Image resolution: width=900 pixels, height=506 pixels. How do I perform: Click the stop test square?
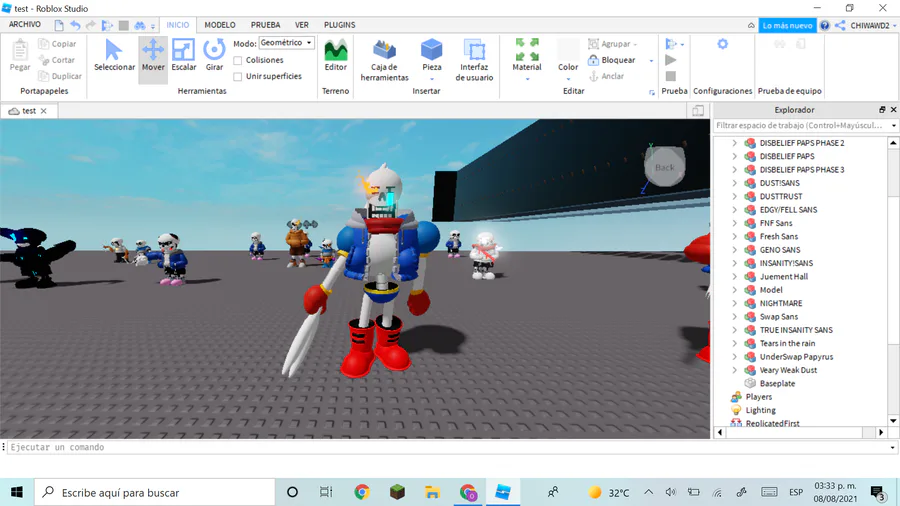pyautogui.click(x=670, y=76)
